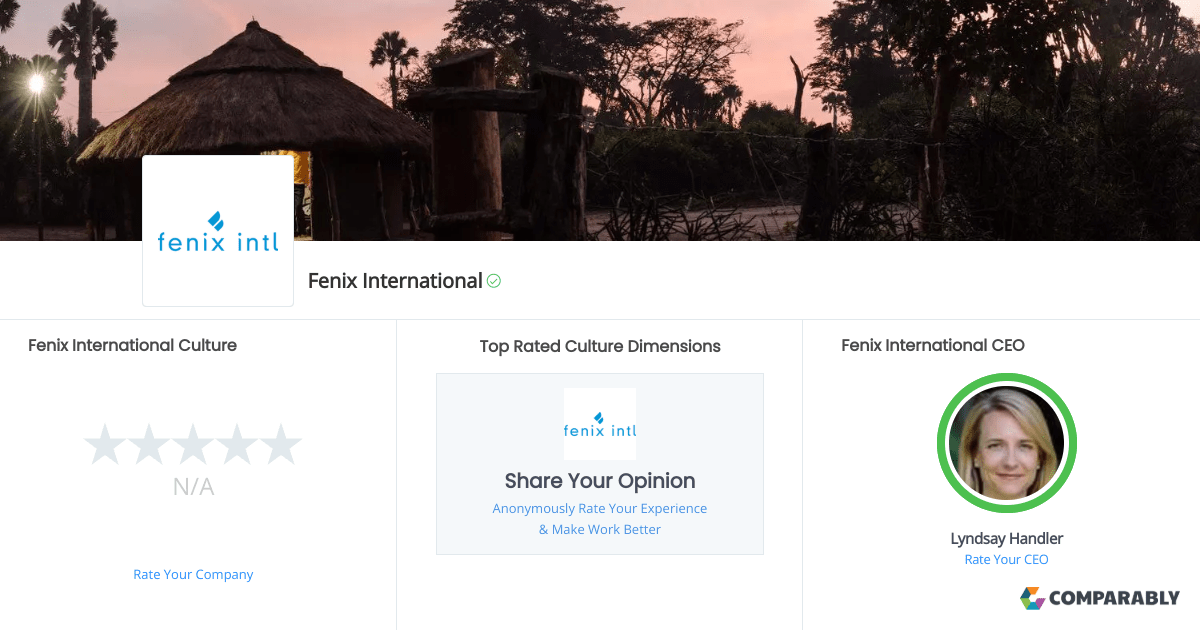Click the Fenix International Culture section heading

tap(132, 345)
